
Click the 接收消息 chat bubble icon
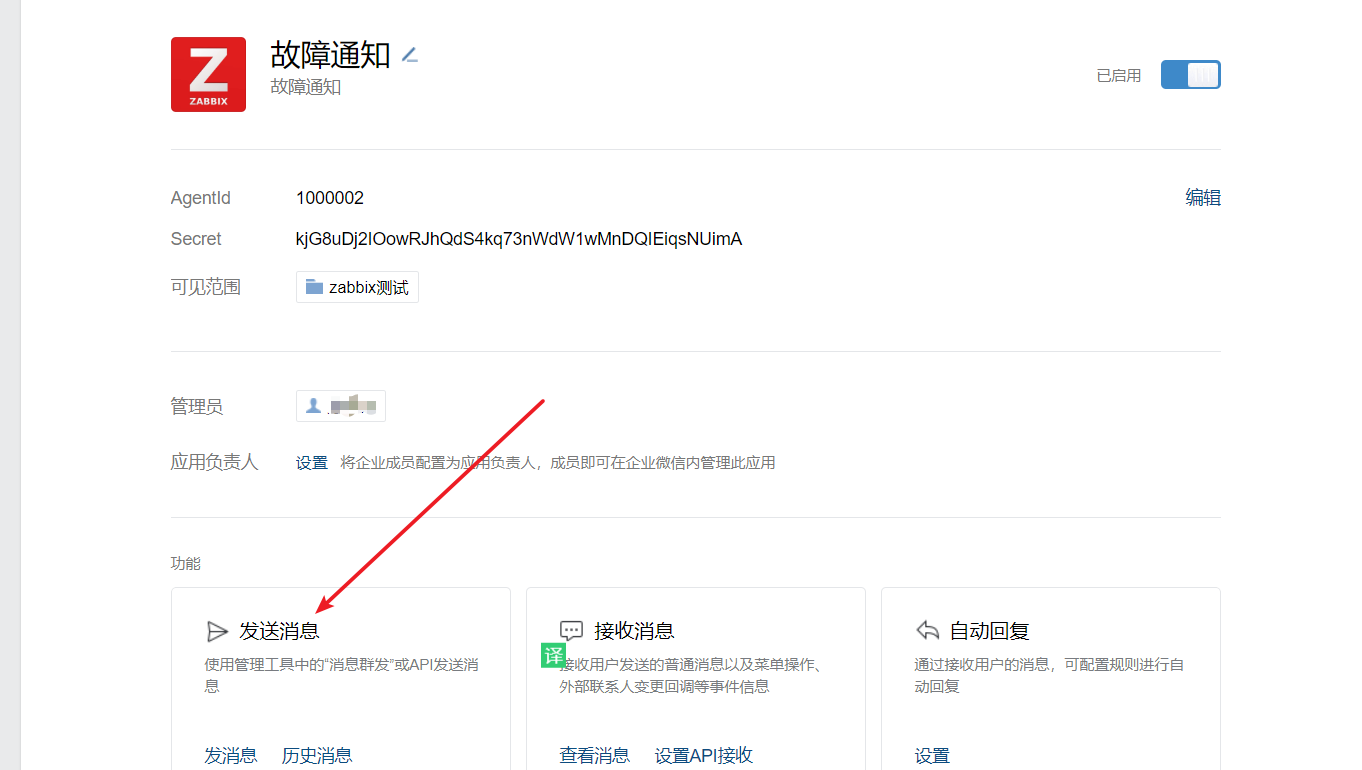click(571, 630)
